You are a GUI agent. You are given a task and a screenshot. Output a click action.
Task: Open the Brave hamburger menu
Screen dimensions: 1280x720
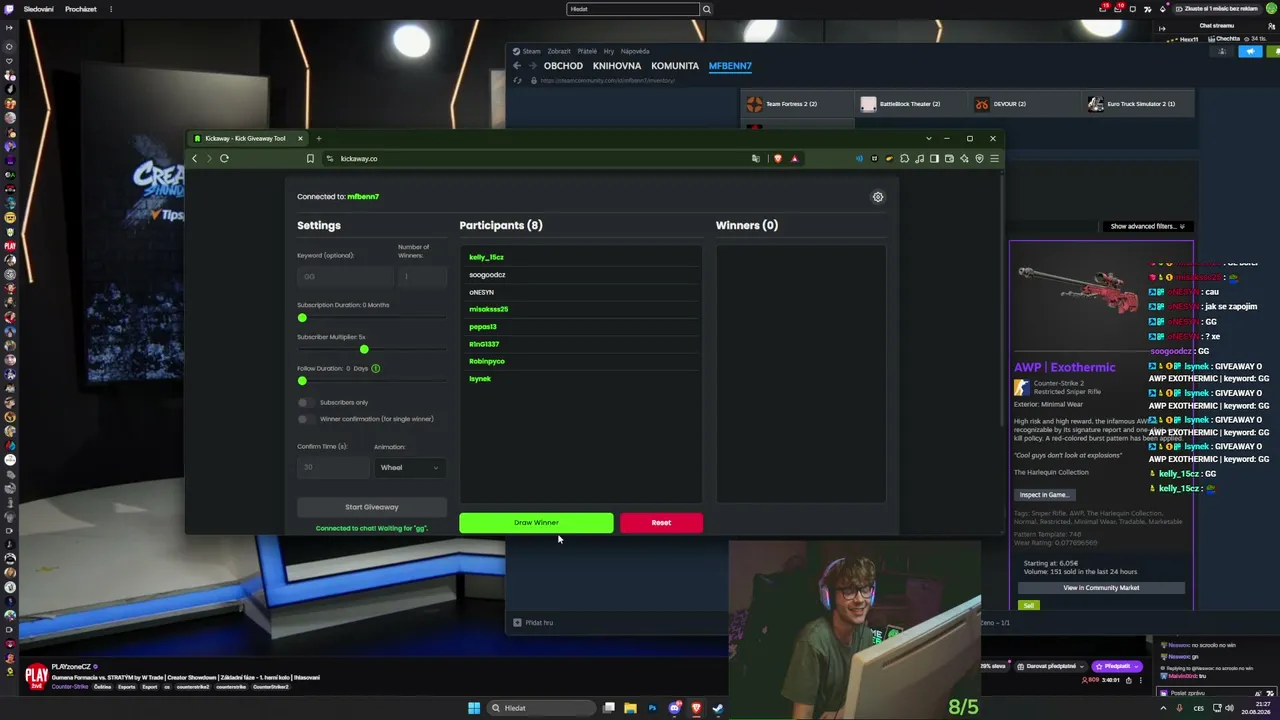pos(994,158)
